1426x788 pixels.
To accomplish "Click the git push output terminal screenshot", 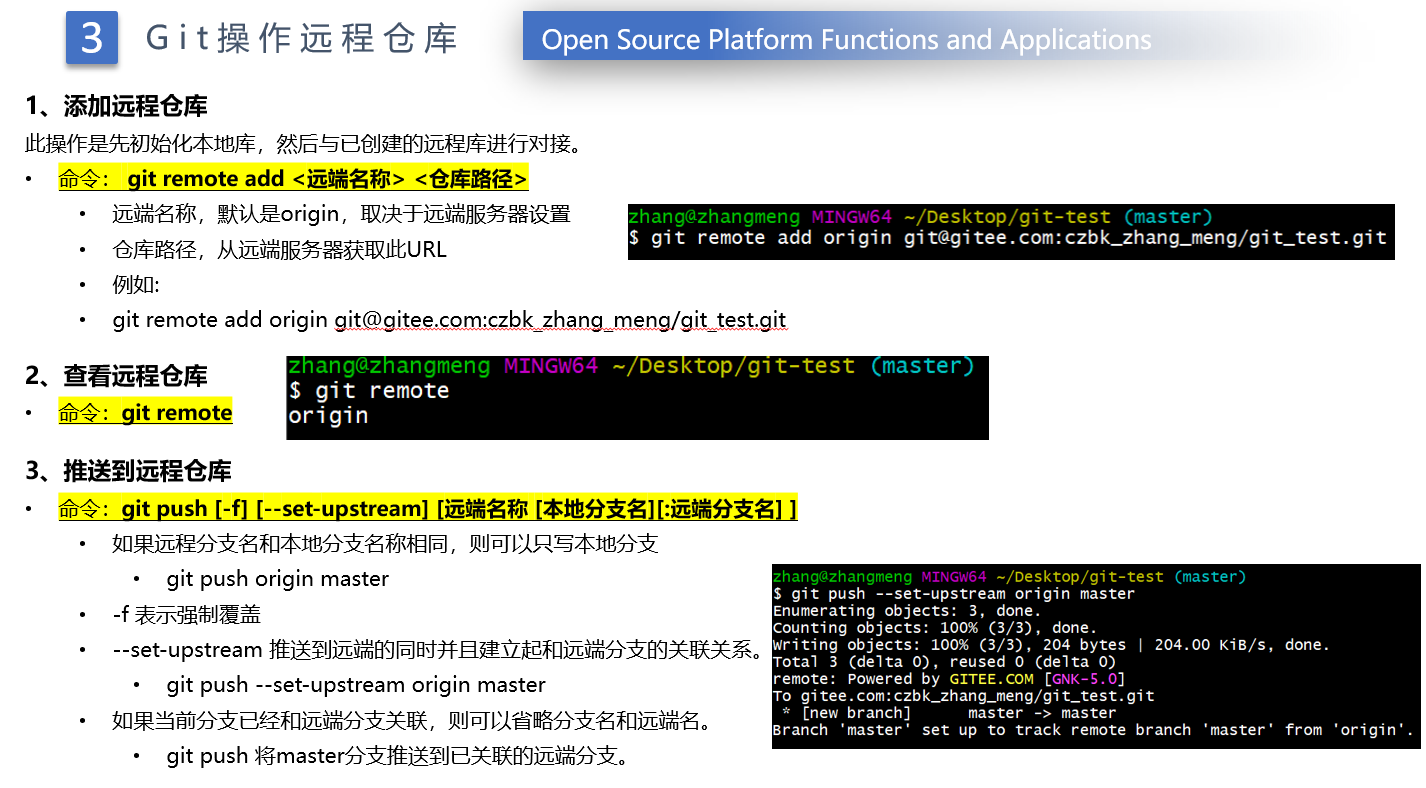I will point(1095,656).
